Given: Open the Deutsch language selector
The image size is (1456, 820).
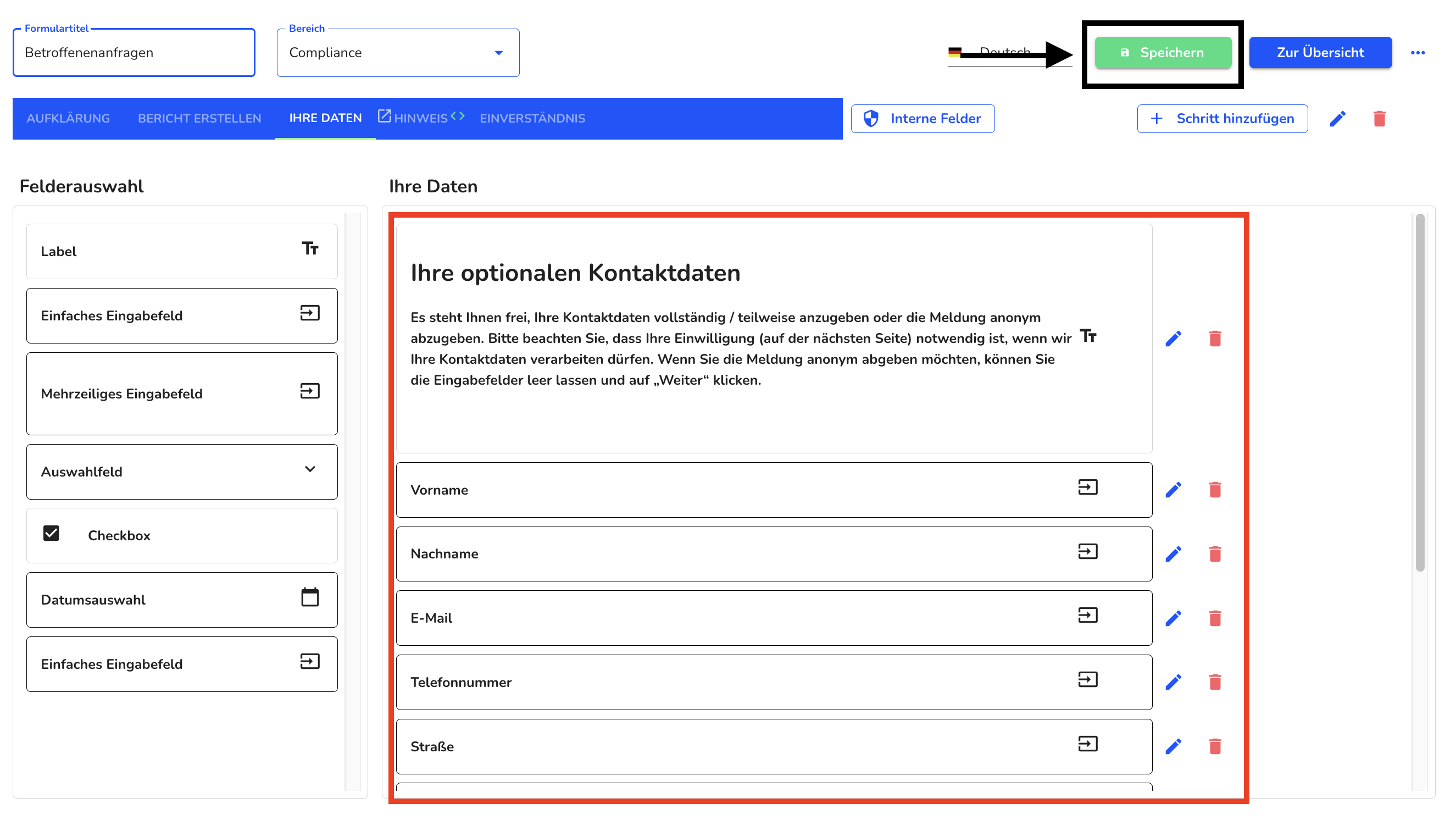Looking at the screenshot, I should point(1009,53).
